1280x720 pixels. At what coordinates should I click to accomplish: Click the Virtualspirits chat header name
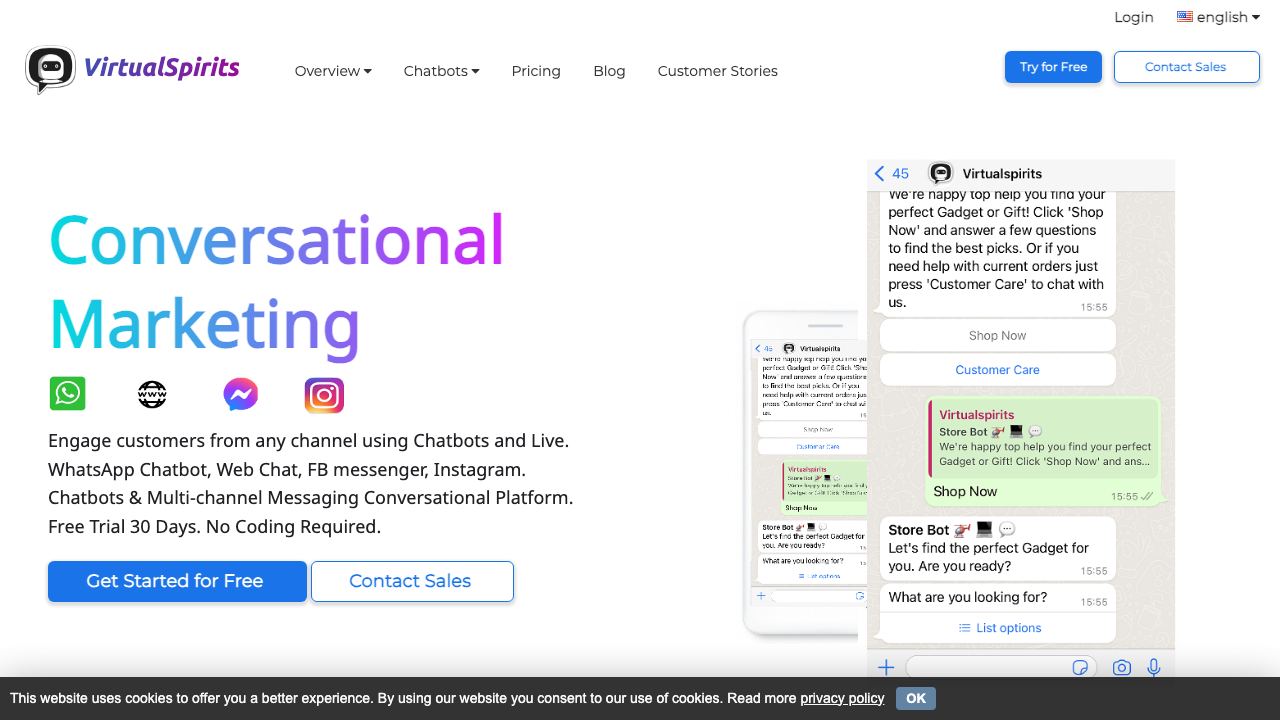tap(1002, 173)
